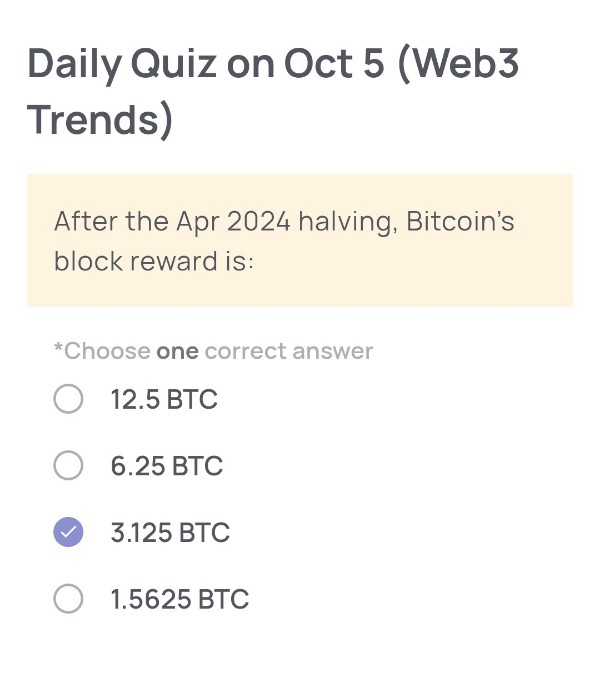Click the asterisk before "Choose"
The height and width of the screenshot is (673, 600).
coord(58,349)
